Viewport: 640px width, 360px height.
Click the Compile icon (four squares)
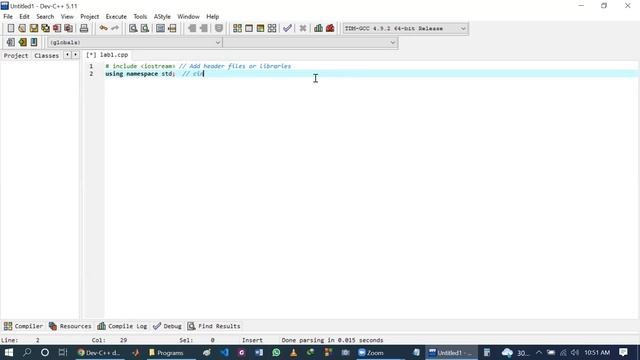[x=237, y=28]
